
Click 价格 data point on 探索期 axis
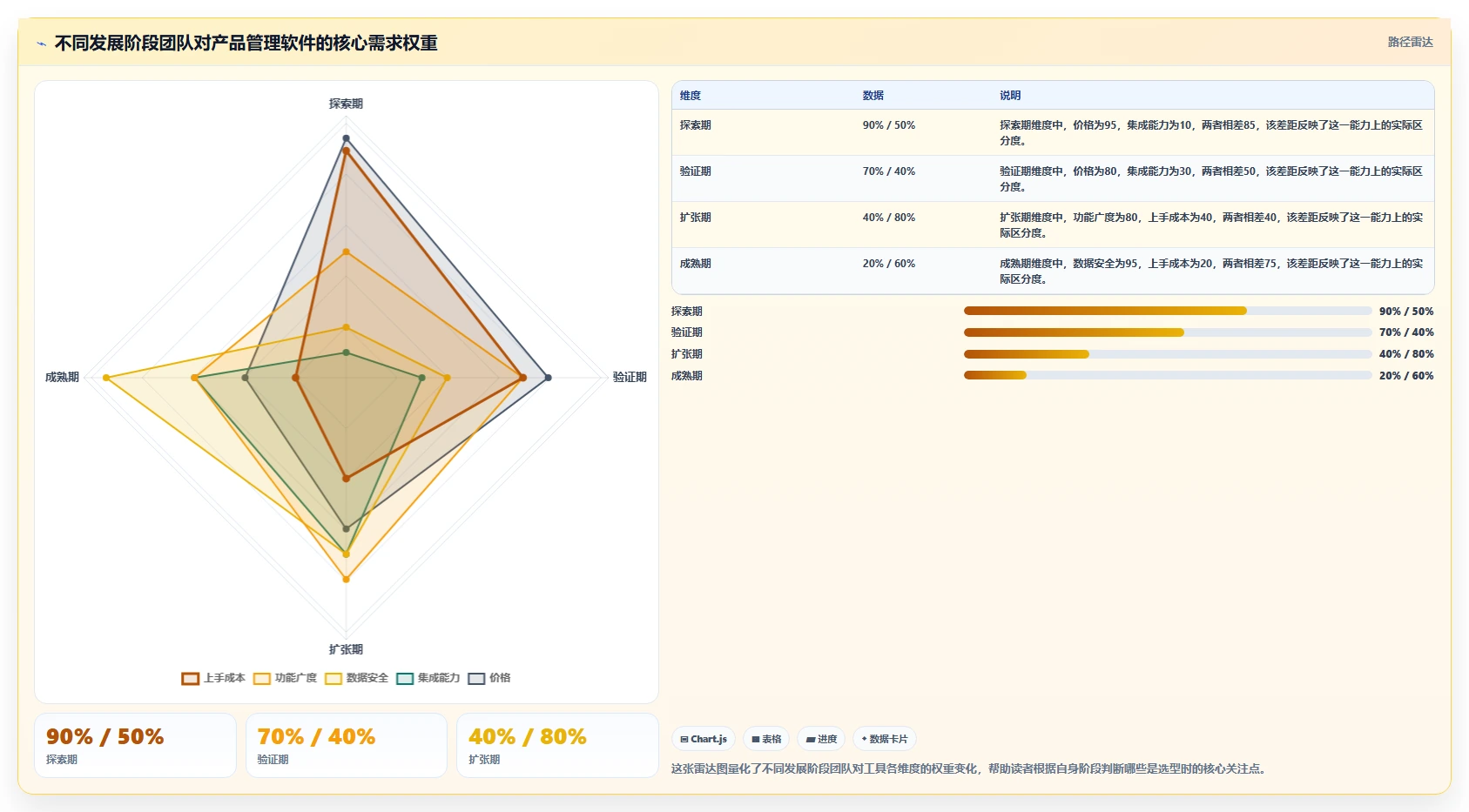(x=346, y=138)
